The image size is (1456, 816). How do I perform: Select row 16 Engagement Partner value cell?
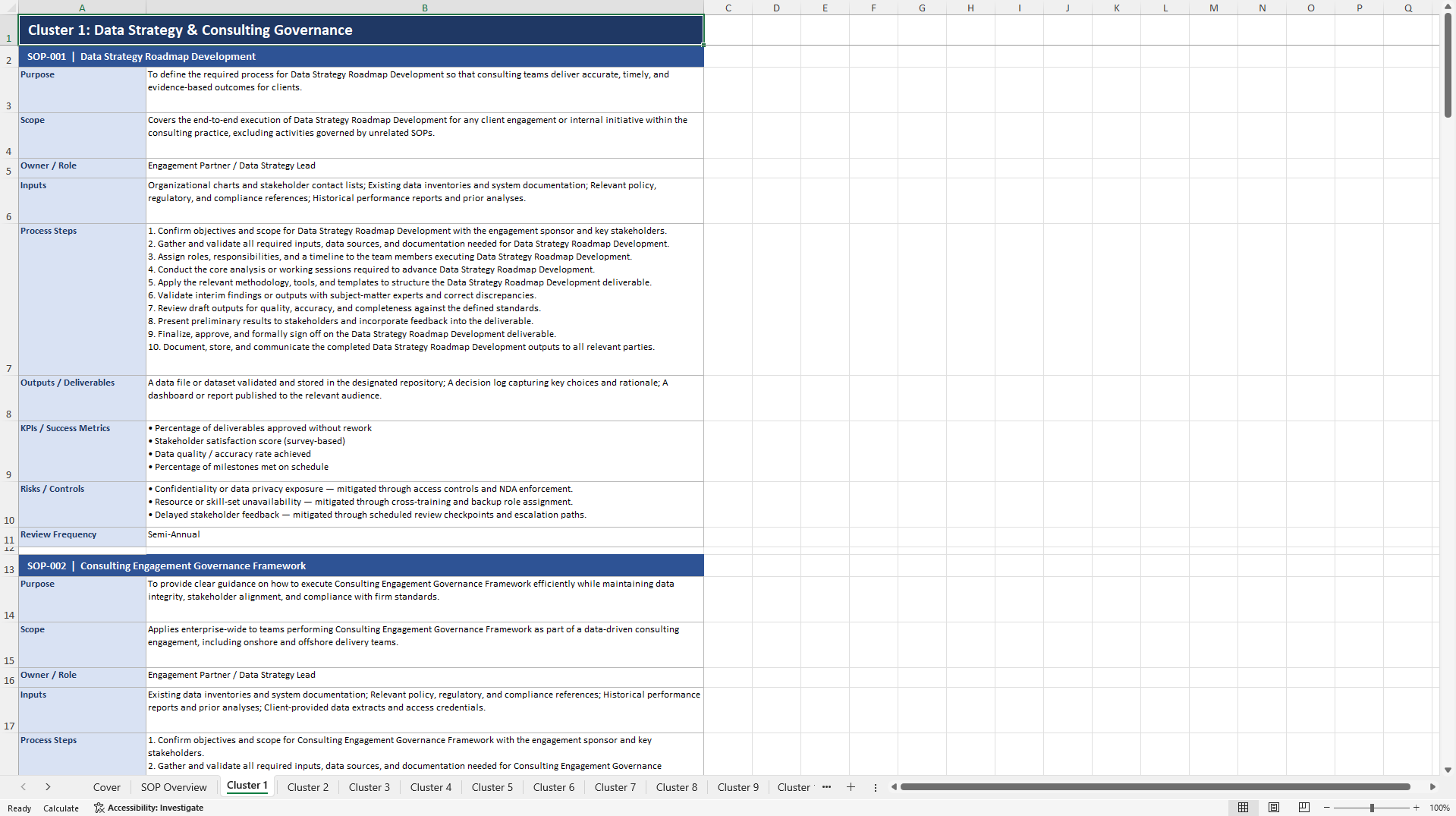pyautogui.click(x=425, y=677)
